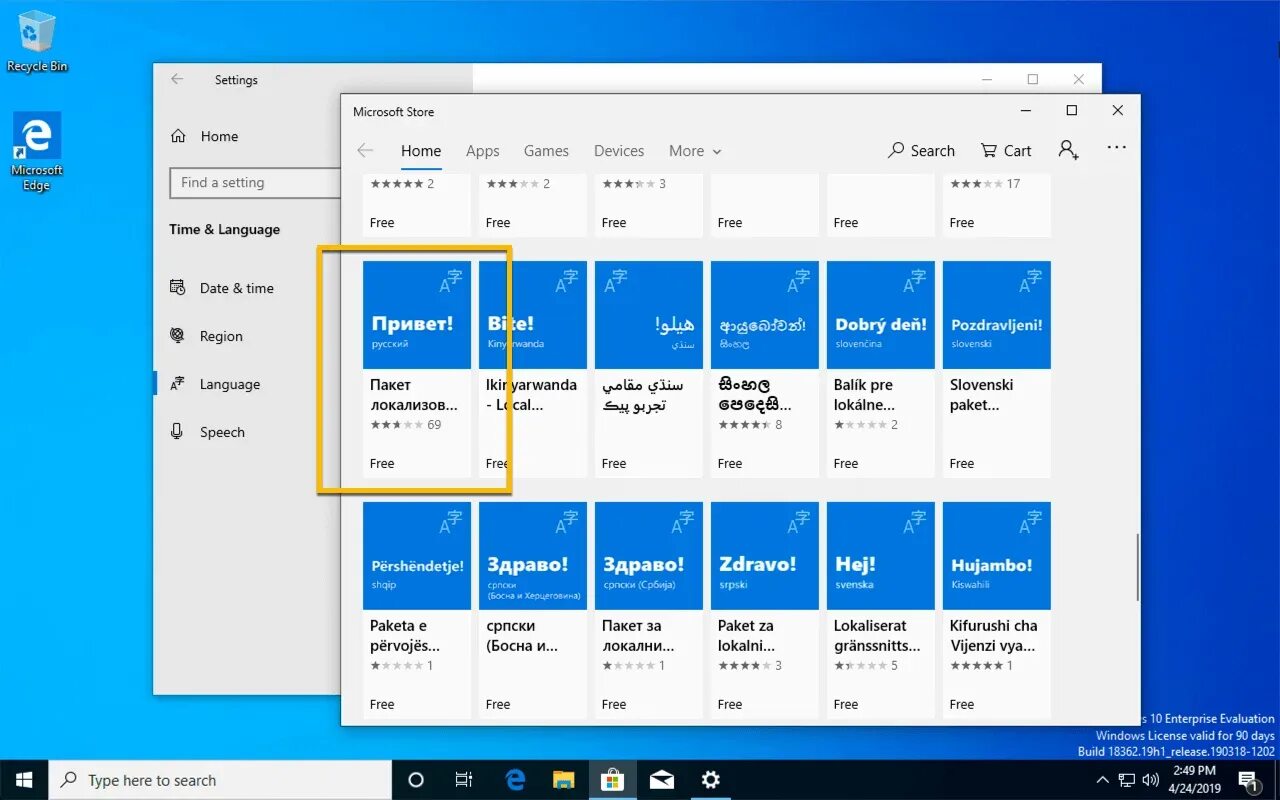Open the Mail app from the taskbar
Viewport: 1280px width, 800px height.
[661, 780]
